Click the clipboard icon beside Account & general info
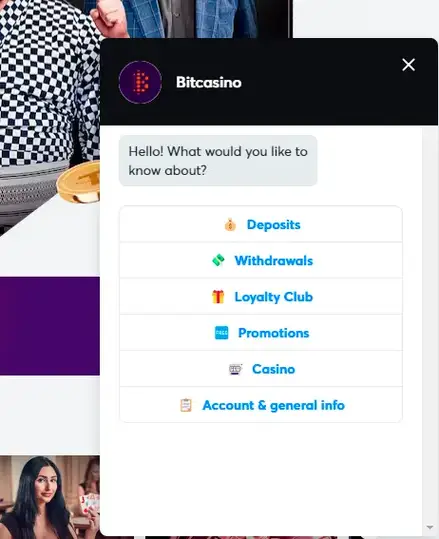Viewport: 439px width, 539px height. 186,405
